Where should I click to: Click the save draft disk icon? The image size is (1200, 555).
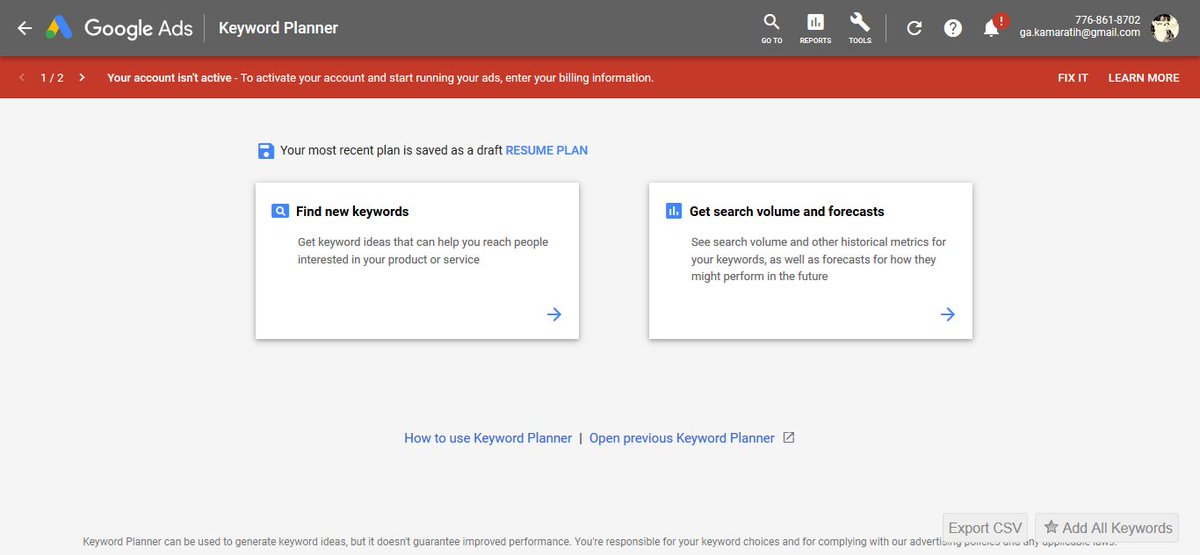[x=266, y=151]
